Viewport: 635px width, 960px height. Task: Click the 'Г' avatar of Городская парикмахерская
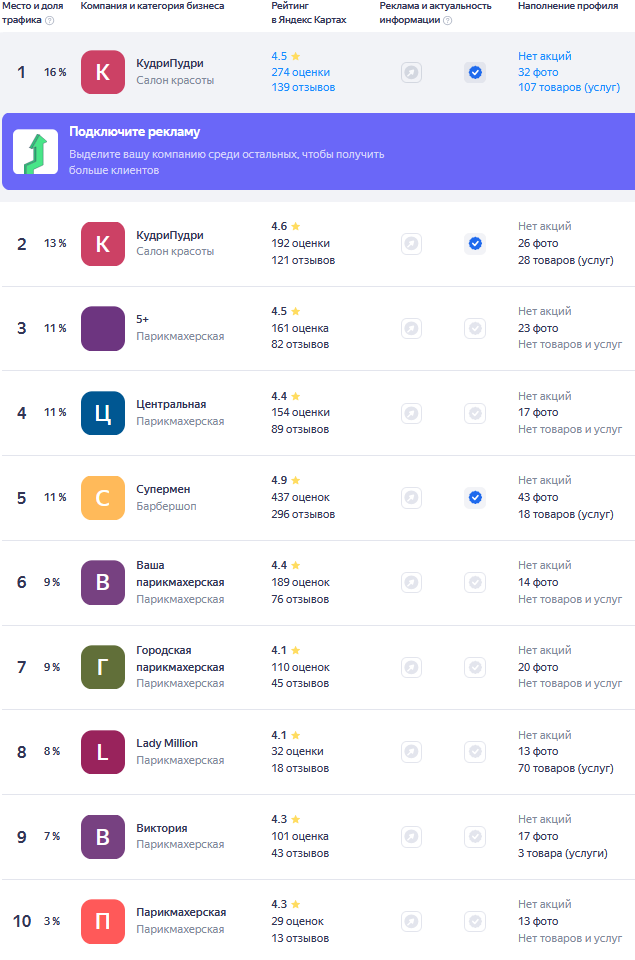[x=103, y=667]
